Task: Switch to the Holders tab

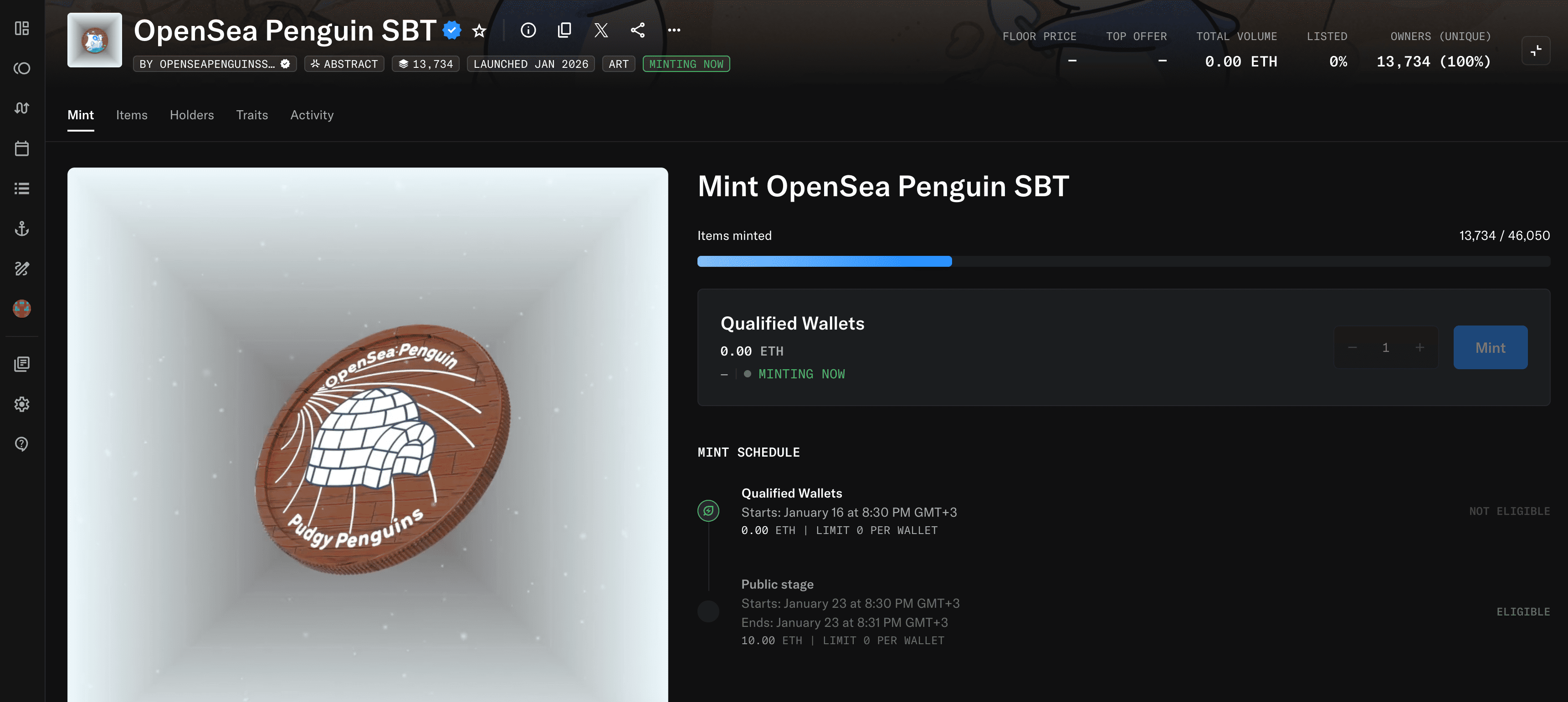Action: coord(192,115)
